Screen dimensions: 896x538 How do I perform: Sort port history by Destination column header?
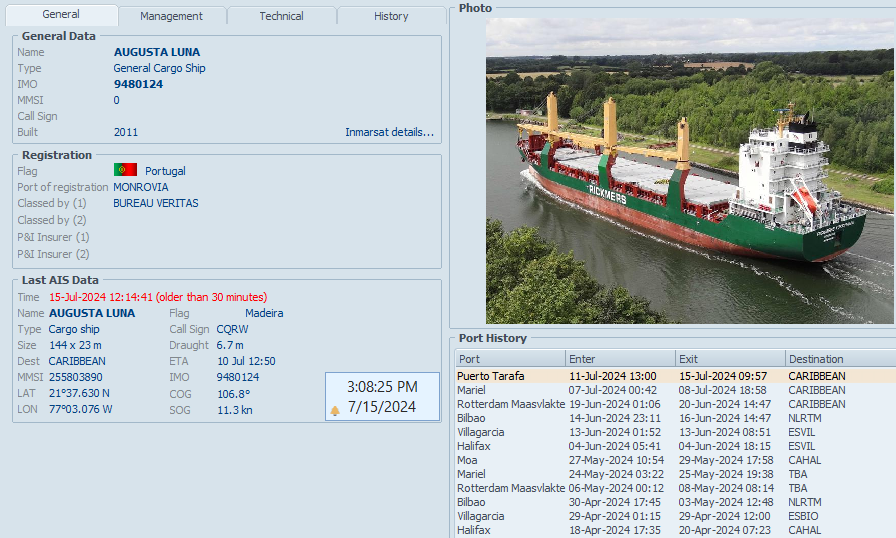[841, 359]
